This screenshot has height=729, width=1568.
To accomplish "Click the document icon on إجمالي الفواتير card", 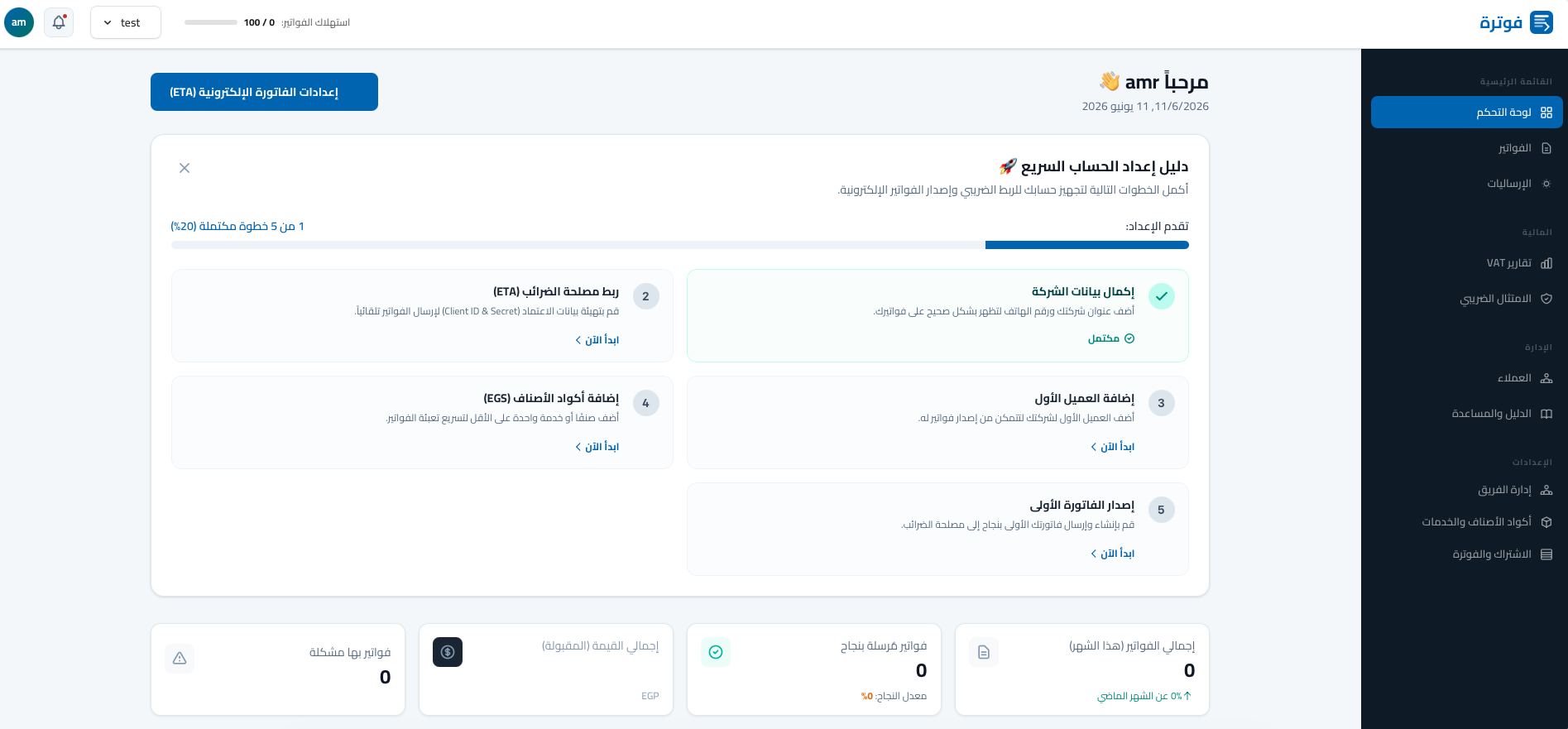I will click(x=984, y=652).
